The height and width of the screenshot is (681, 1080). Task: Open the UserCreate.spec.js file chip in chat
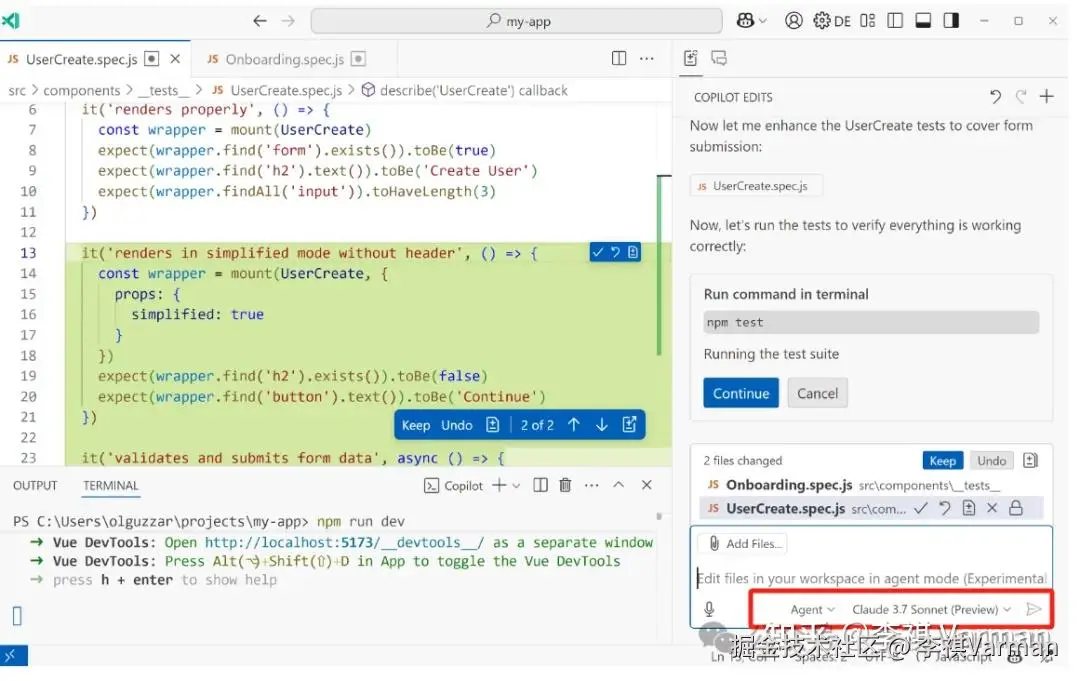coord(756,186)
